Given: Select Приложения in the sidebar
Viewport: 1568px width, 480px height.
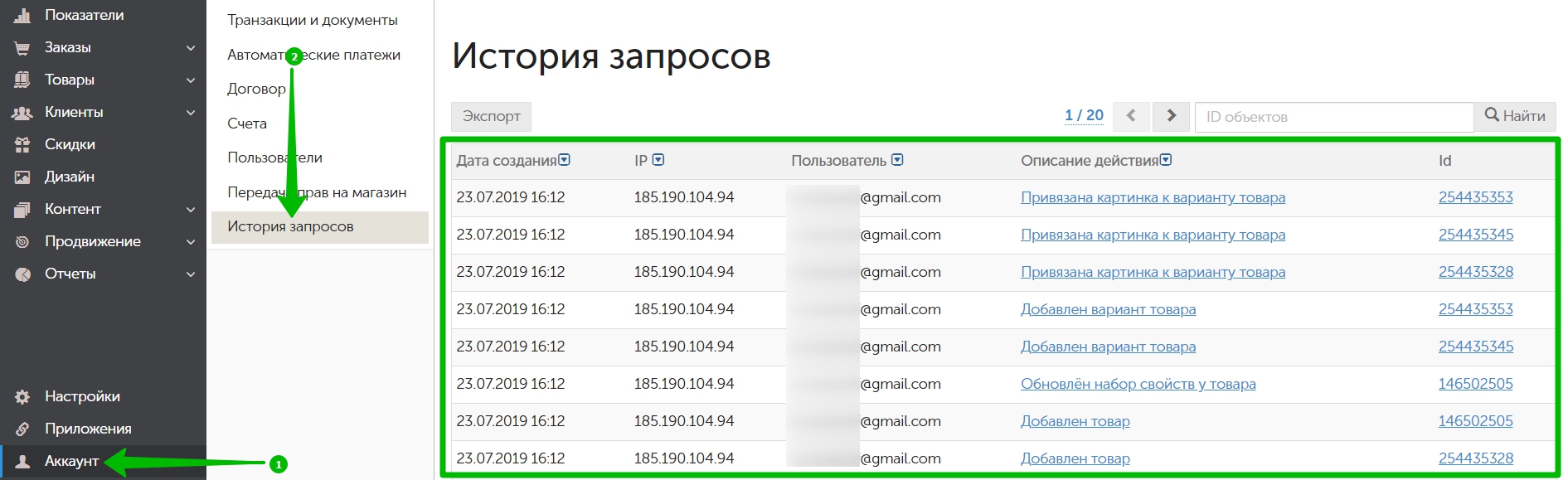Looking at the screenshot, I should 103,429.
